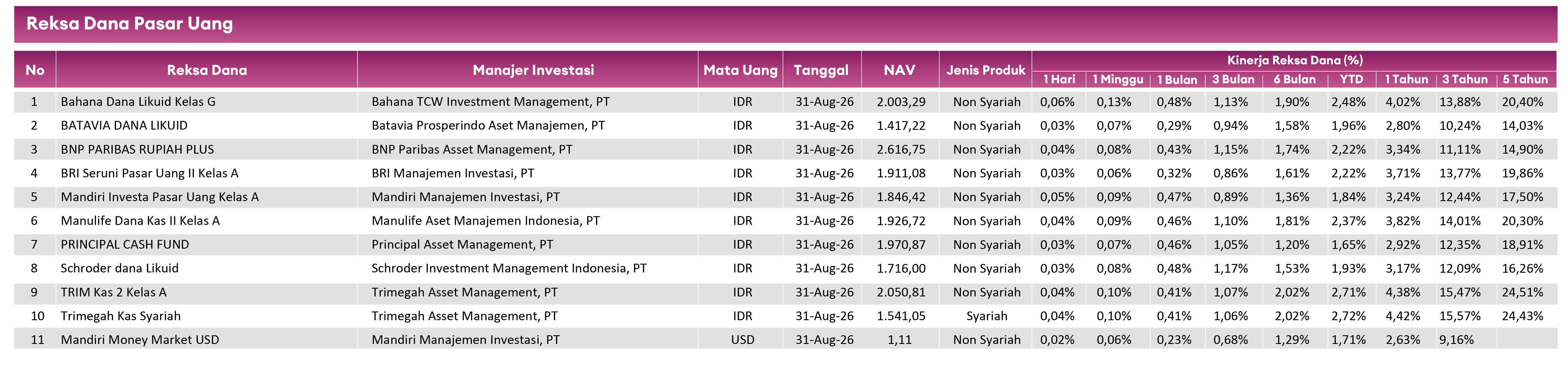Select BATAVIA DANA LIKUID fund name
Image resolution: width=1568 pixels, height=368 pixels.
[x=124, y=125]
